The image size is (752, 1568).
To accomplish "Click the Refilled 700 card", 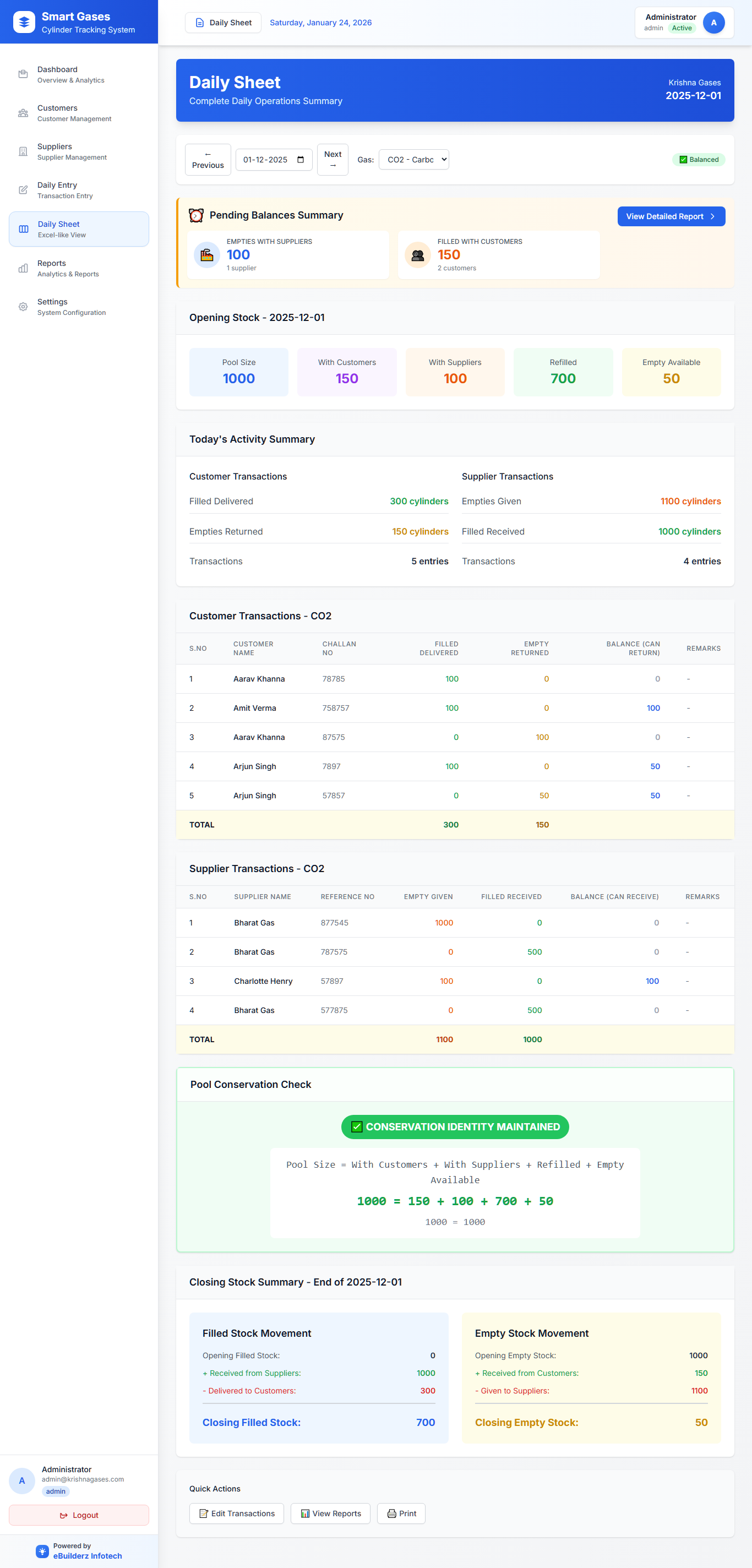I will pos(563,372).
